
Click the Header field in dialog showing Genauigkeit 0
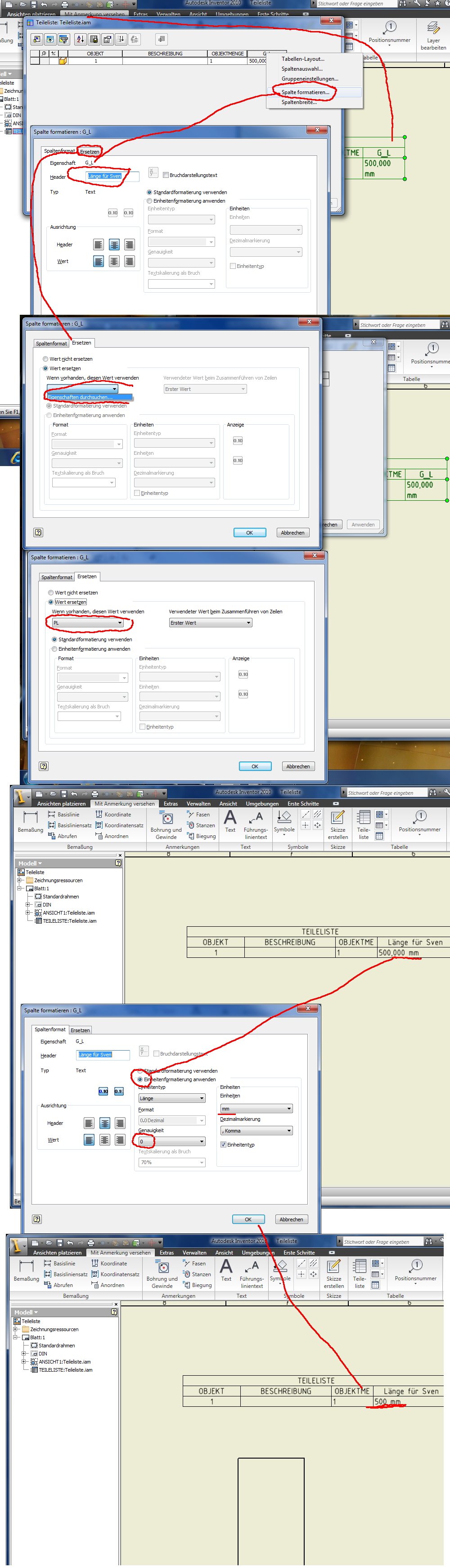[103, 1055]
